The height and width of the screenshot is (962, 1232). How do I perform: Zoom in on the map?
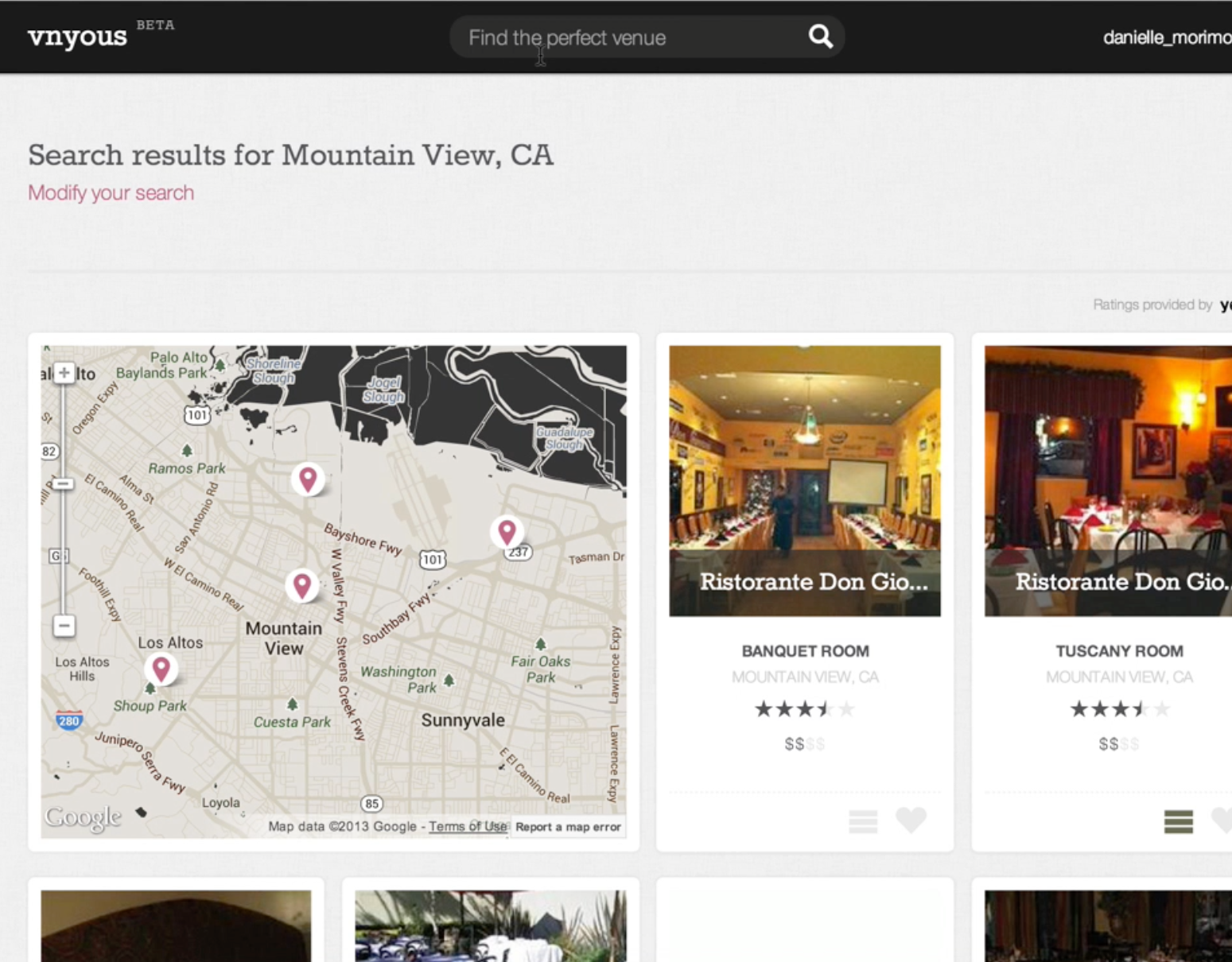click(64, 373)
